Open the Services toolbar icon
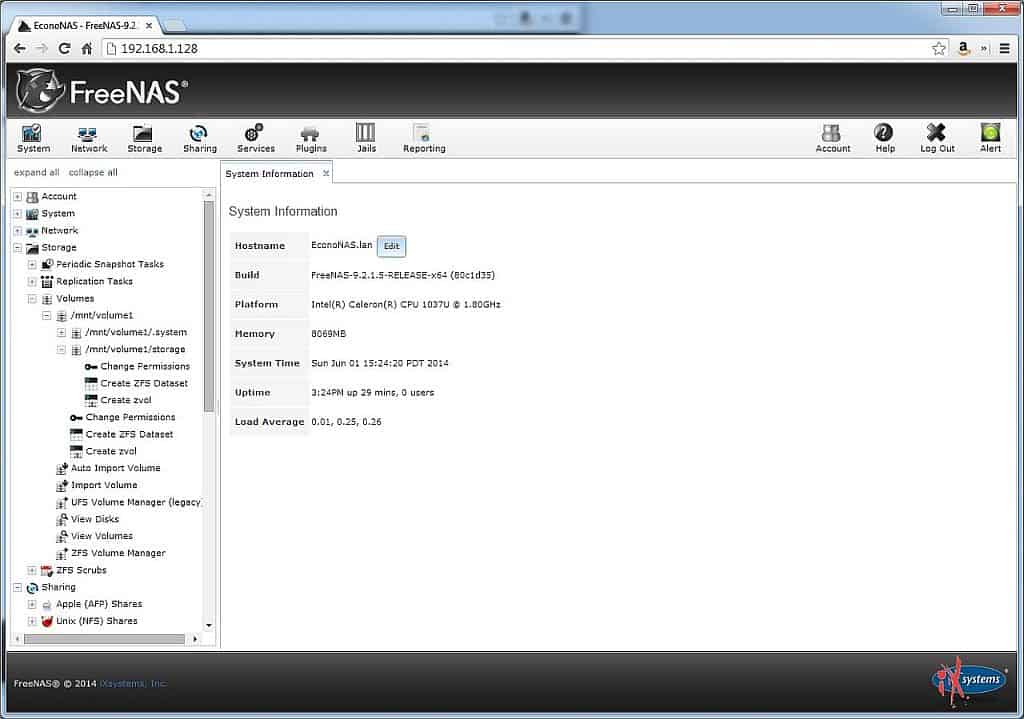 pyautogui.click(x=255, y=138)
